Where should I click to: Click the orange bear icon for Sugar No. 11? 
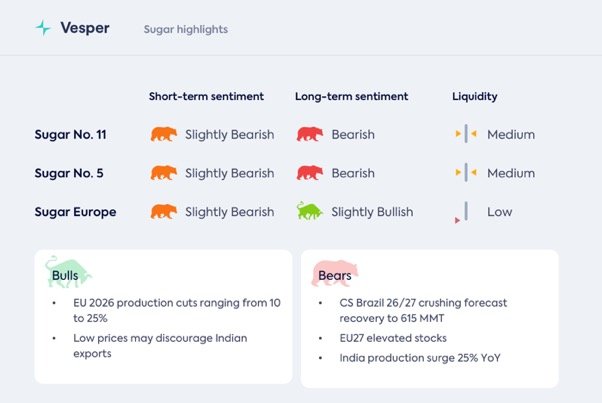pos(163,134)
